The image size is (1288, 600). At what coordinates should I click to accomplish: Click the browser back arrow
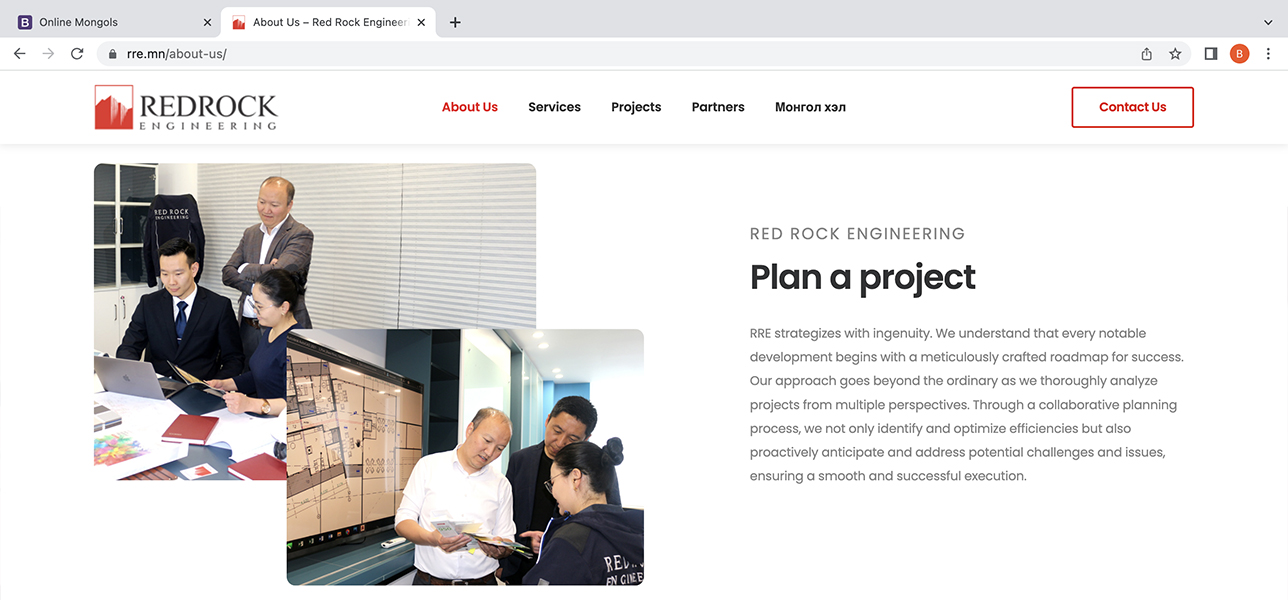[x=19, y=54]
